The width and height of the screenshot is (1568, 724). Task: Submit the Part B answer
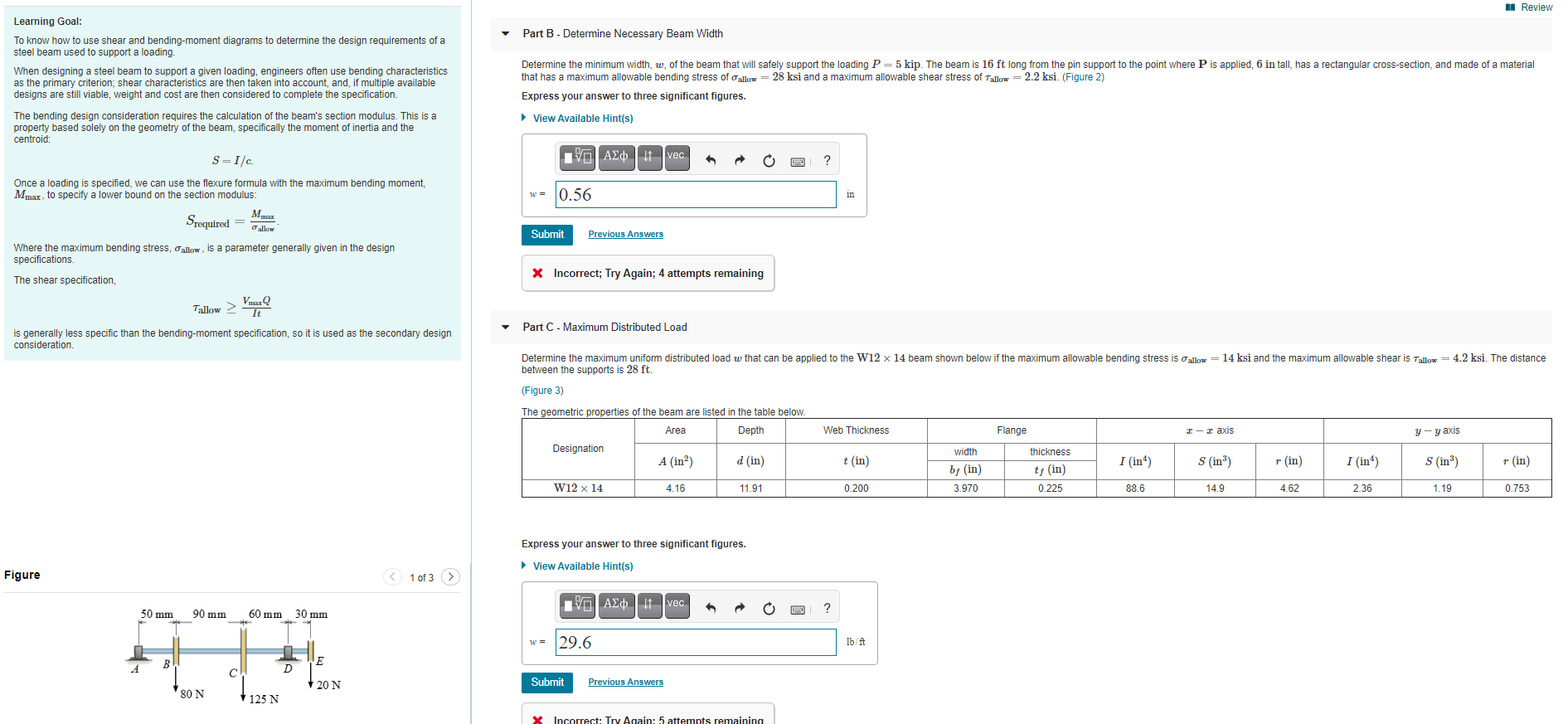[x=547, y=235]
